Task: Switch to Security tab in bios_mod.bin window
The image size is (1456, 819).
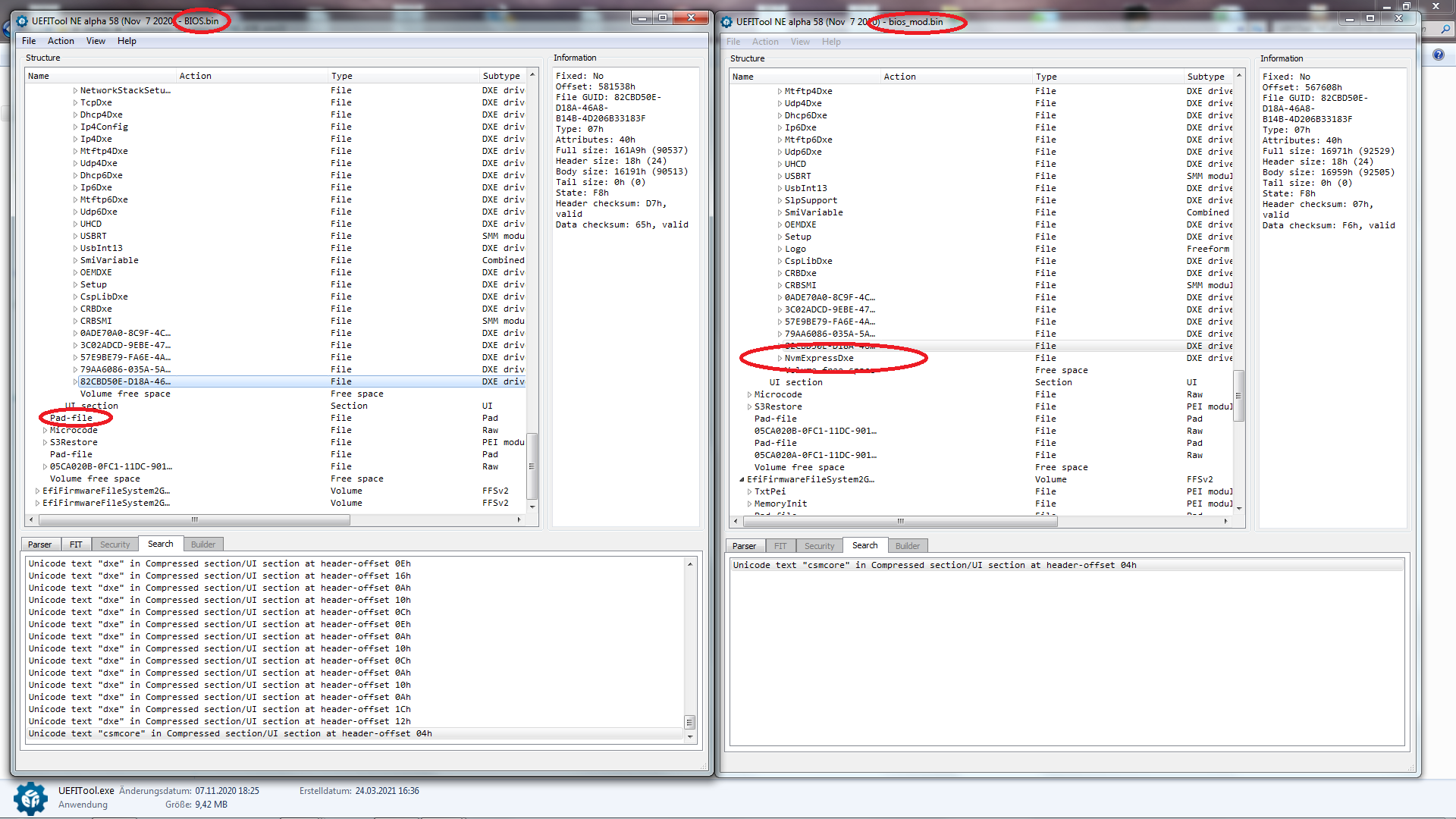Action: pyautogui.click(x=819, y=546)
